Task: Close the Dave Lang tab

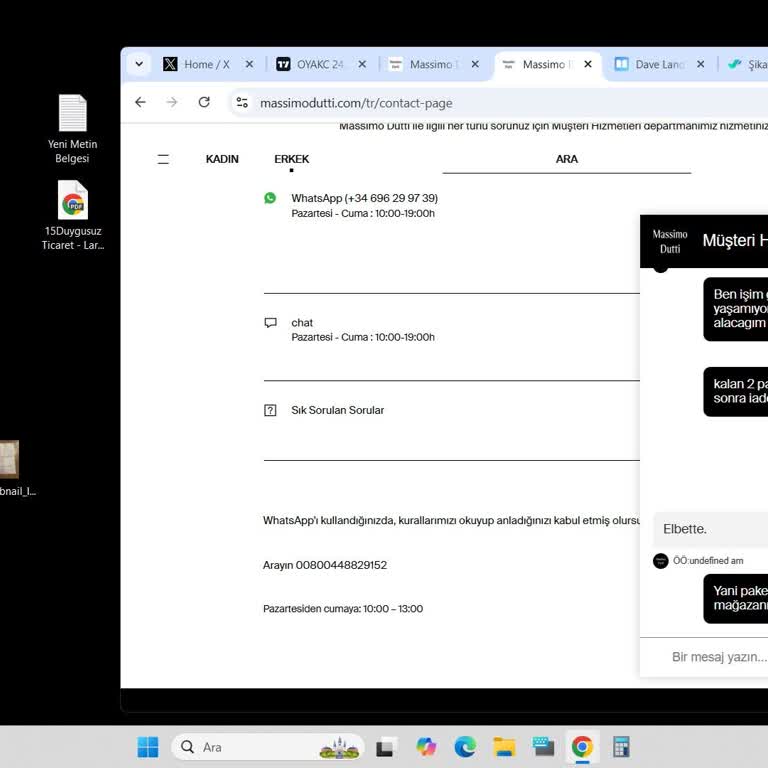Action: [700, 64]
